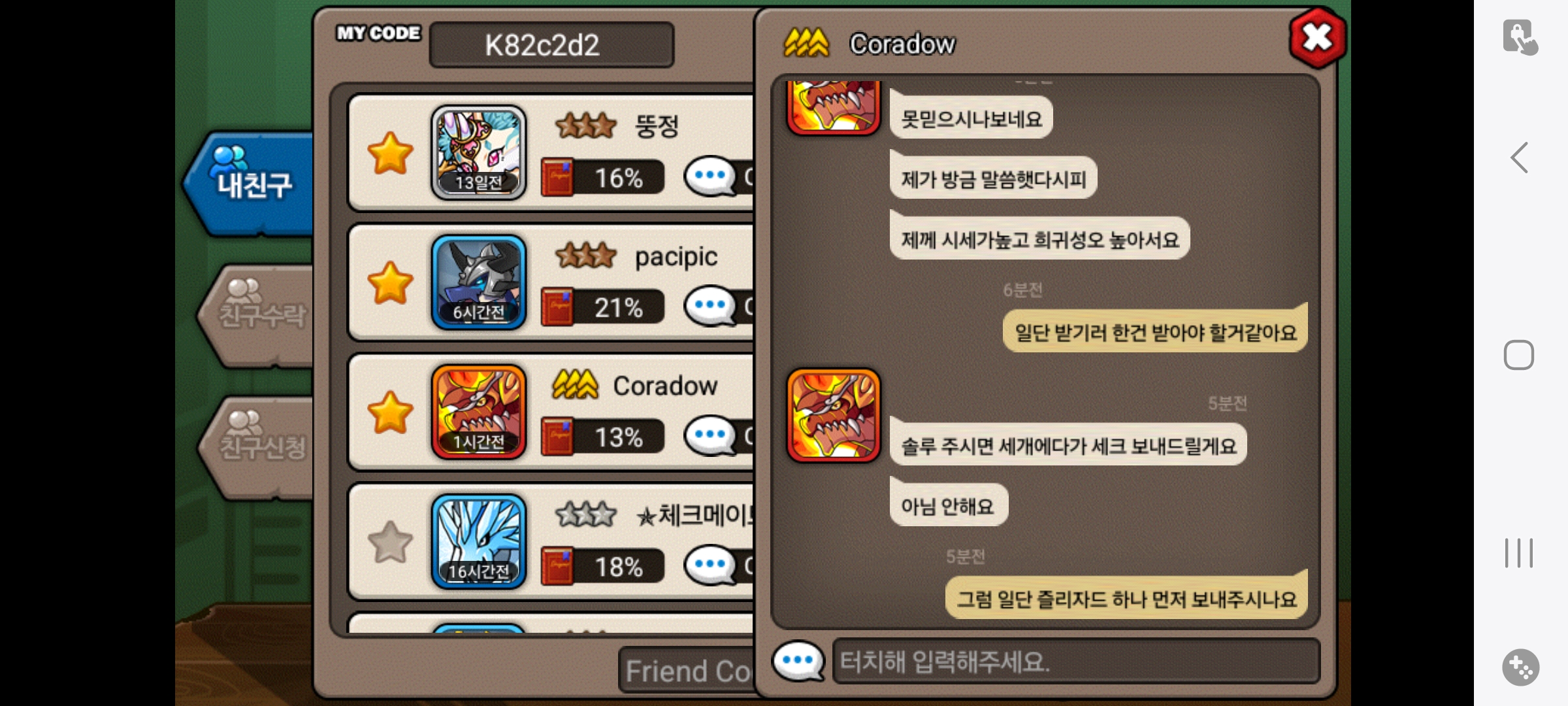Open chat bubble for 18% friend
This screenshot has width=1568, height=706.
tap(710, 565)
